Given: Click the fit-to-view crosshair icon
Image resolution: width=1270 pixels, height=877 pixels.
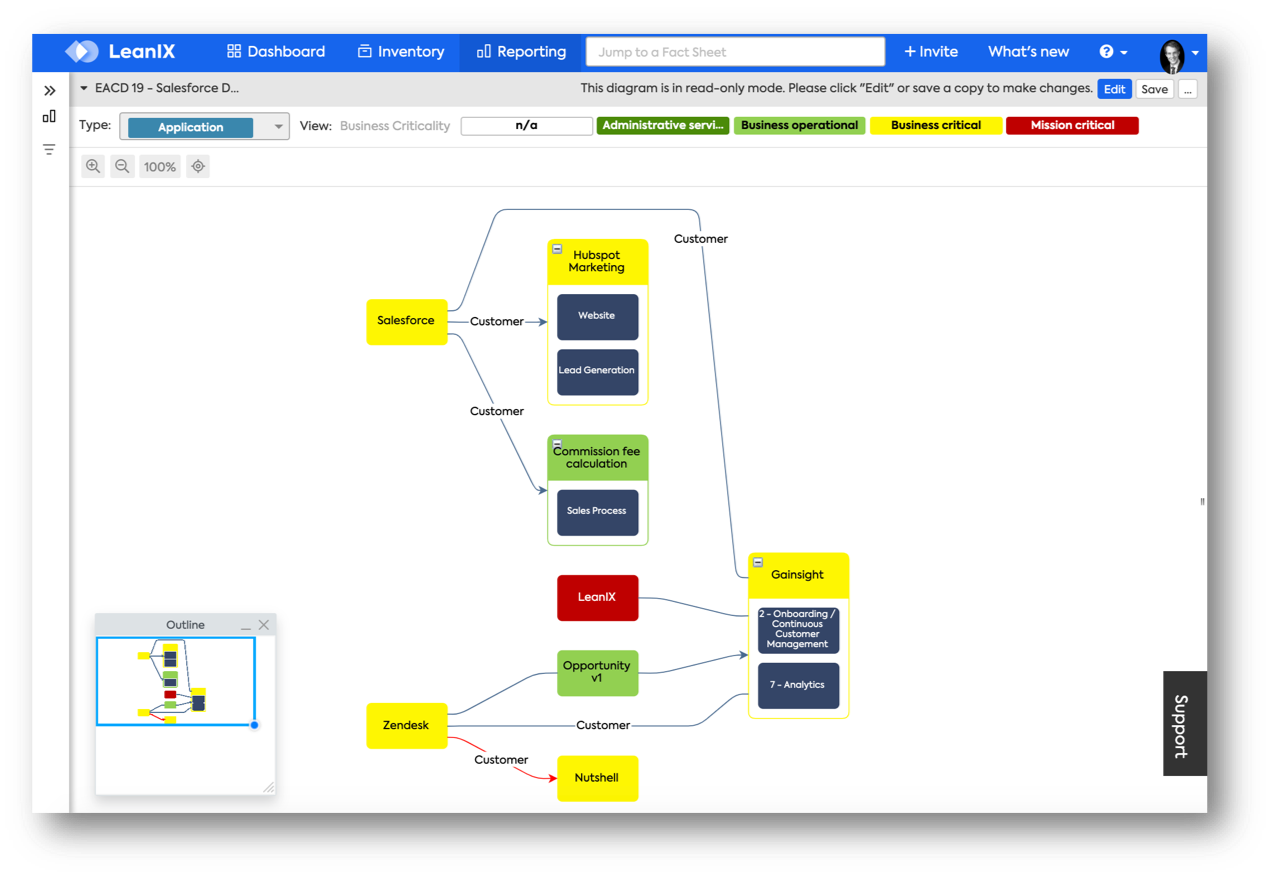Looking at the screenshot, I should pos(197,166).
